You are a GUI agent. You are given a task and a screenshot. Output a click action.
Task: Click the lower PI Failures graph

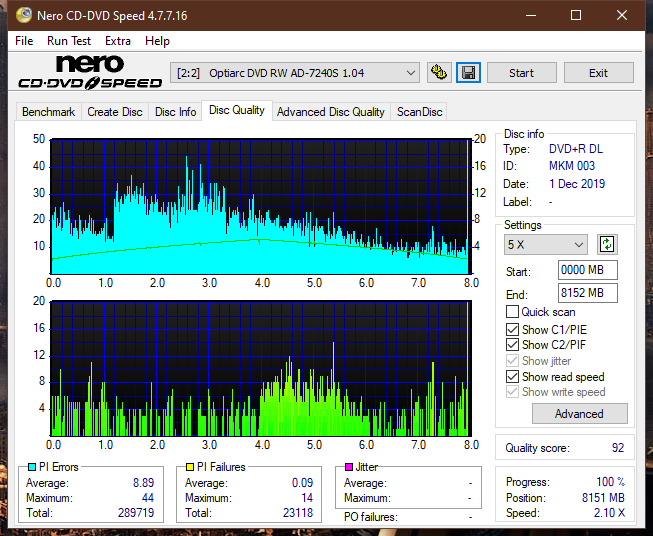(x=261, y=368)
